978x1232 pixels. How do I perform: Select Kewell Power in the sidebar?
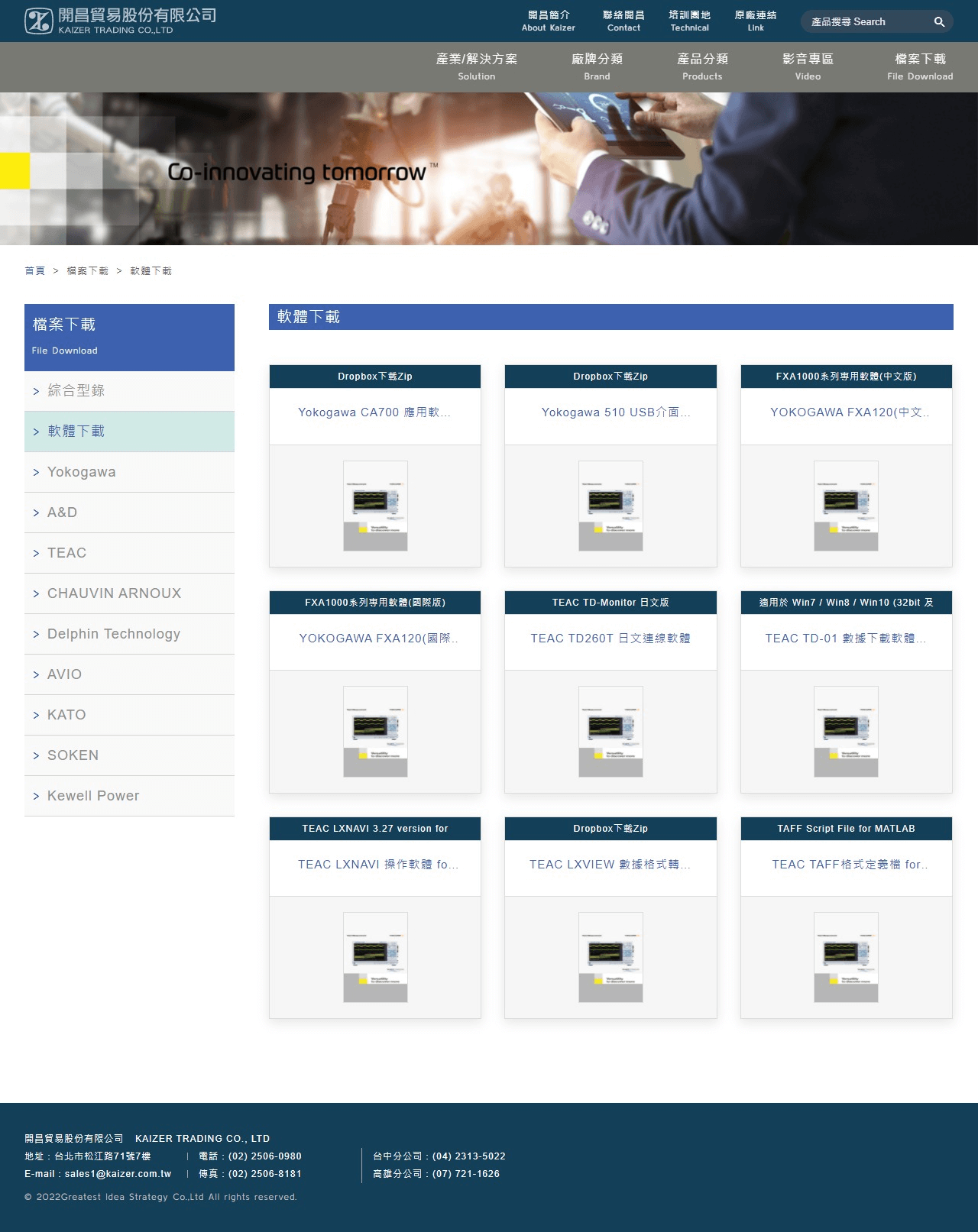tap(129, 796)
